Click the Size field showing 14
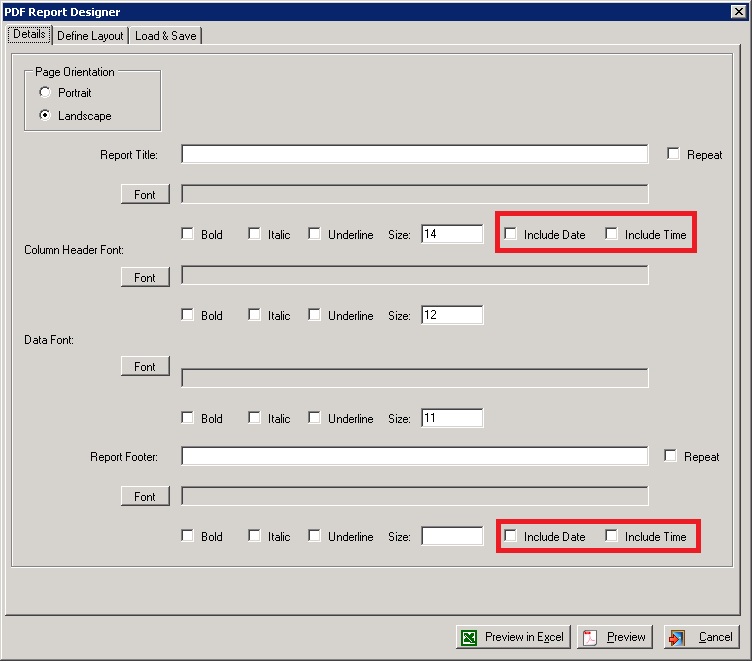Image resolution: width=752 pixels, height=661 pixels. click(x=452, y=234)
